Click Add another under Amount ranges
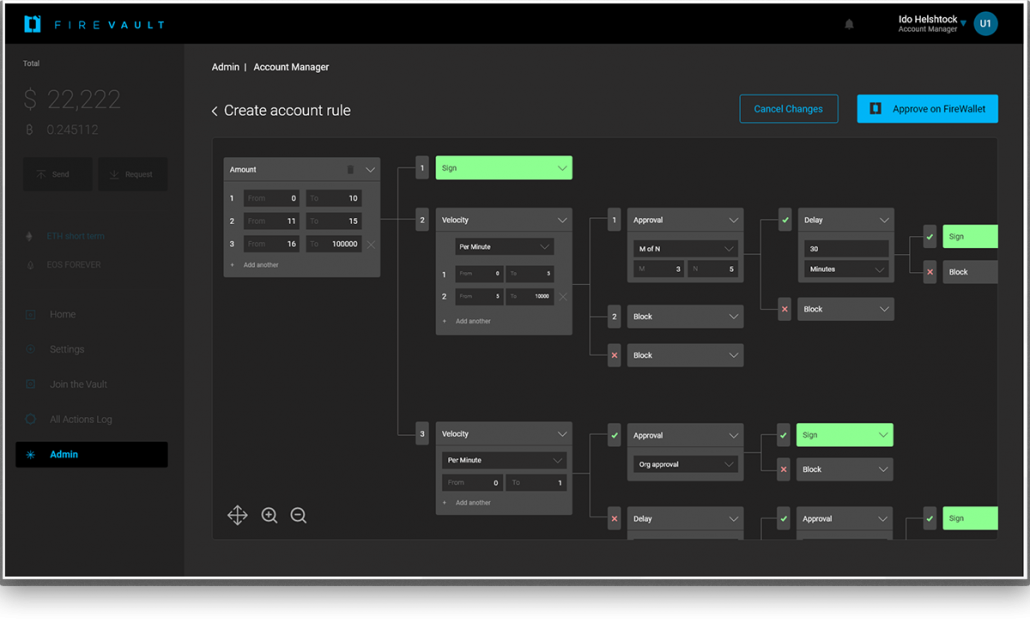 260,265
